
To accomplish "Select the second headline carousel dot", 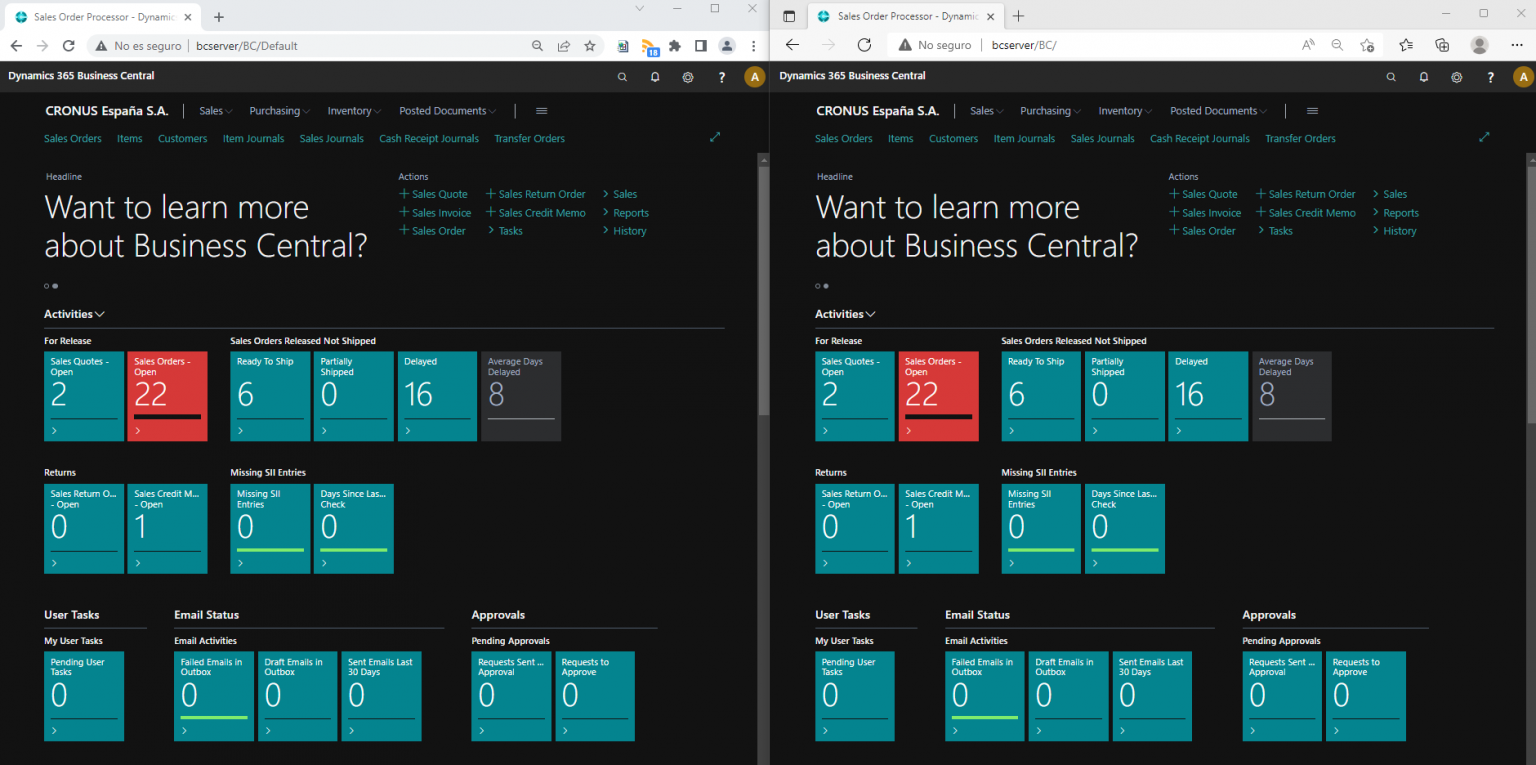I will click(x=57, y=285).
